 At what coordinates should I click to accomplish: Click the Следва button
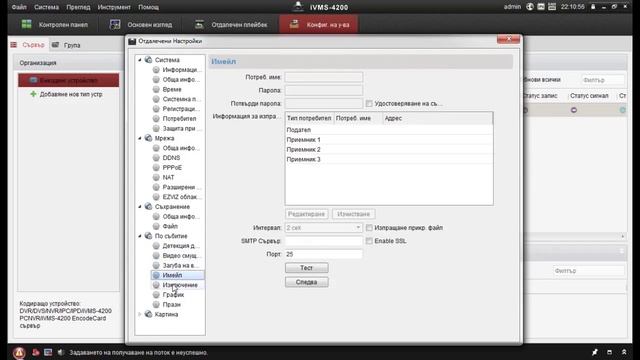click(x=307, y=282)
